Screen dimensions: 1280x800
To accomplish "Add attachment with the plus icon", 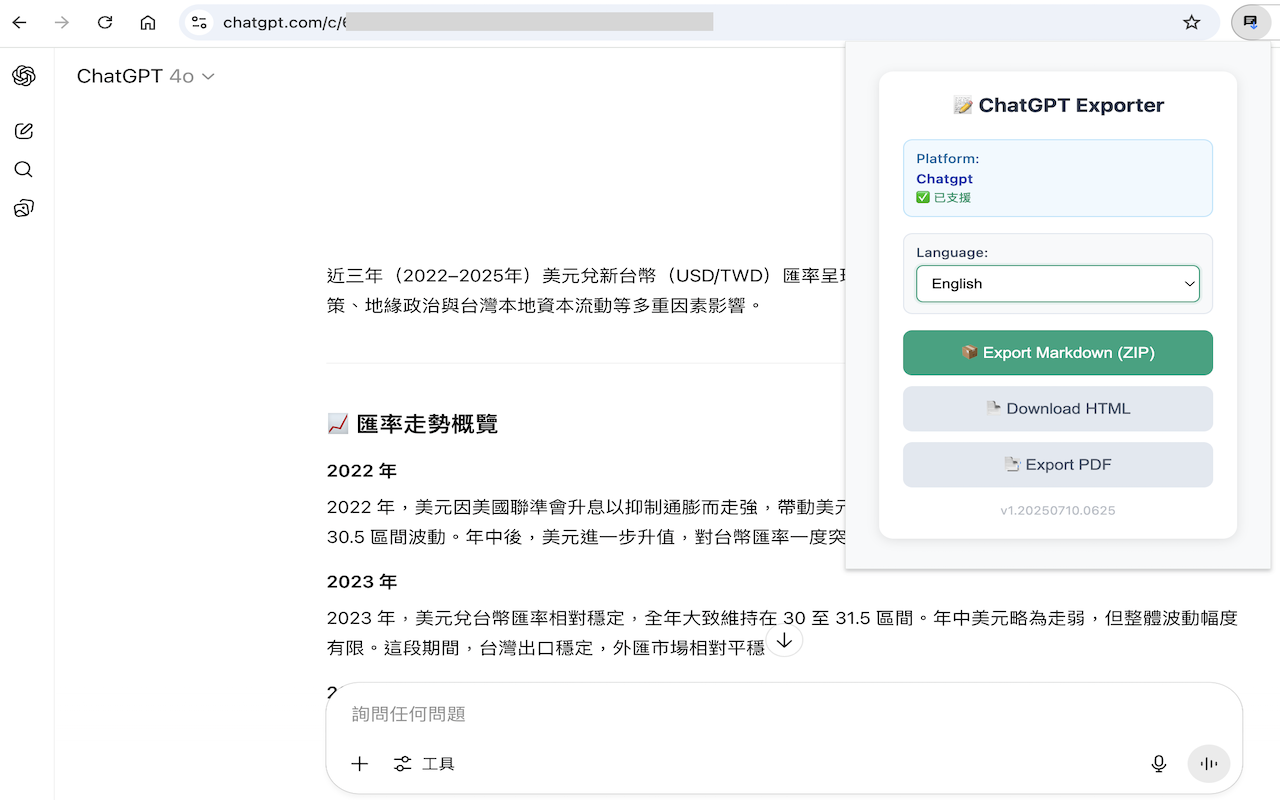I will click(x=360, y=764).
